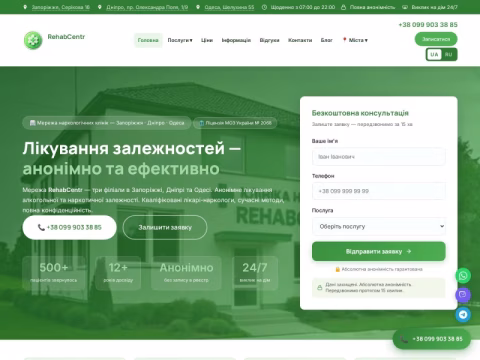Open the Відгуки menu item
This screenshot has height=360, width=480.
click(x=269, y=40)
